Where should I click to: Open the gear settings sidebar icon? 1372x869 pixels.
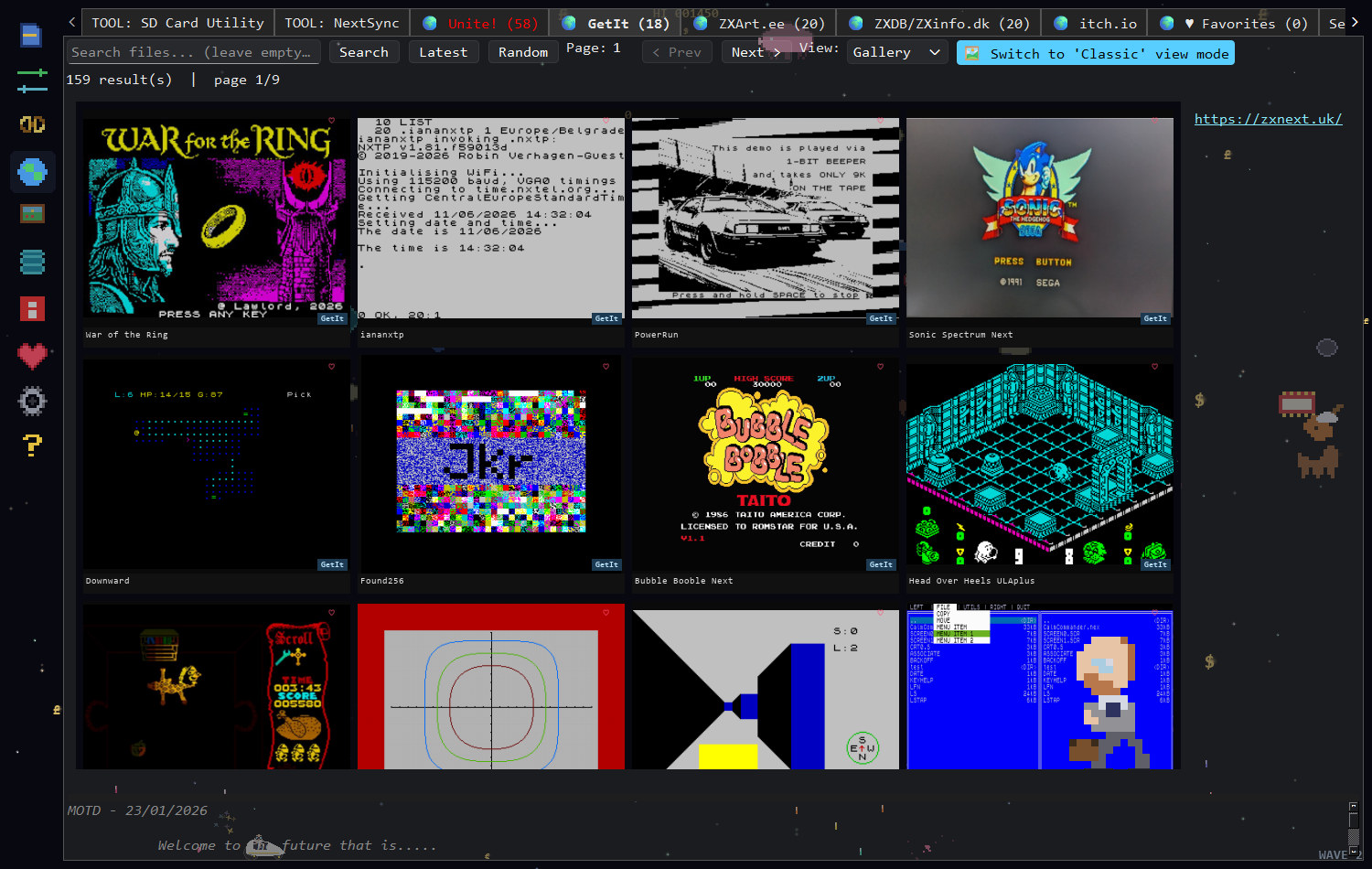pos(32,401)
